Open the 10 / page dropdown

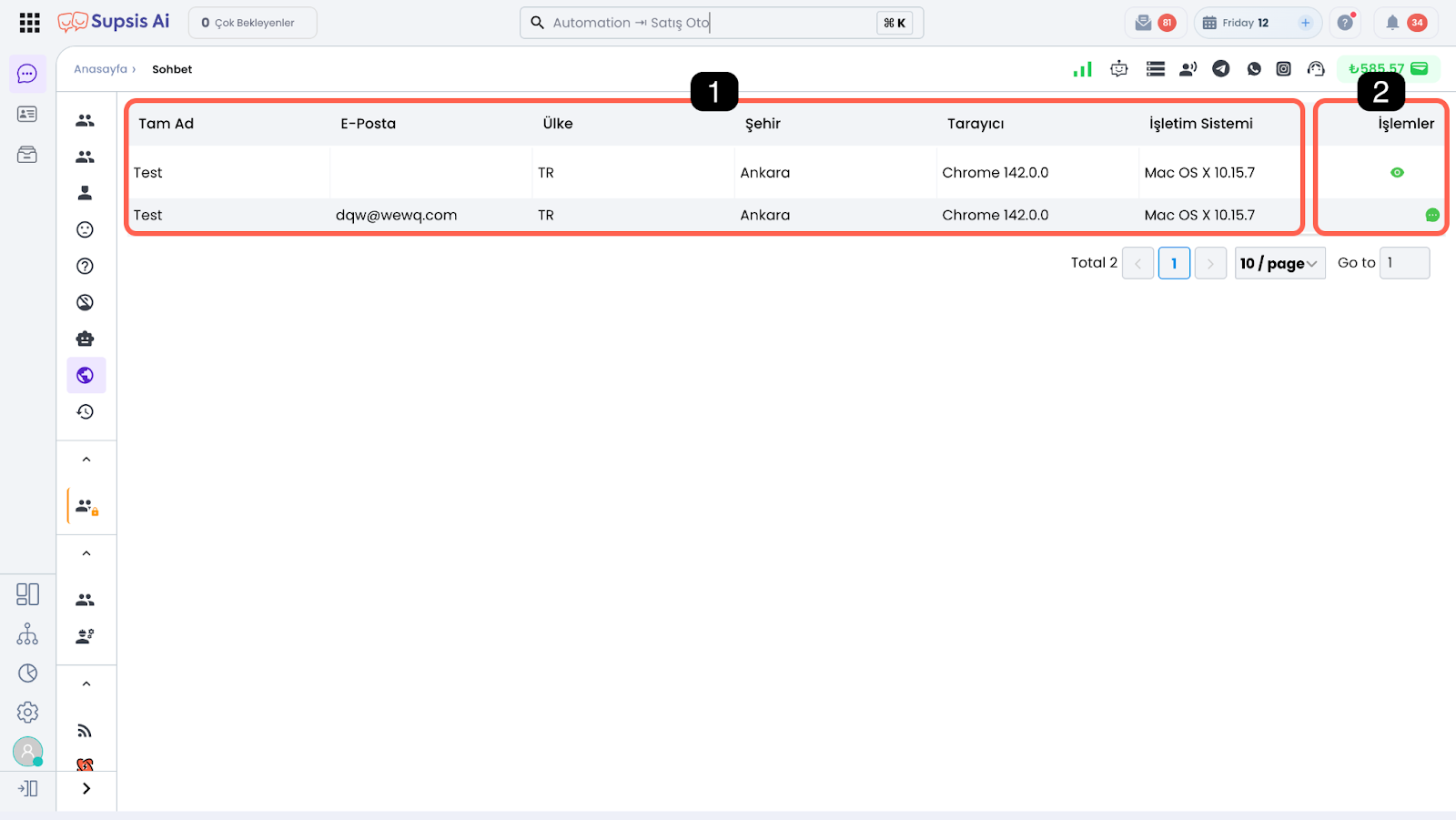pos(1279,263)
